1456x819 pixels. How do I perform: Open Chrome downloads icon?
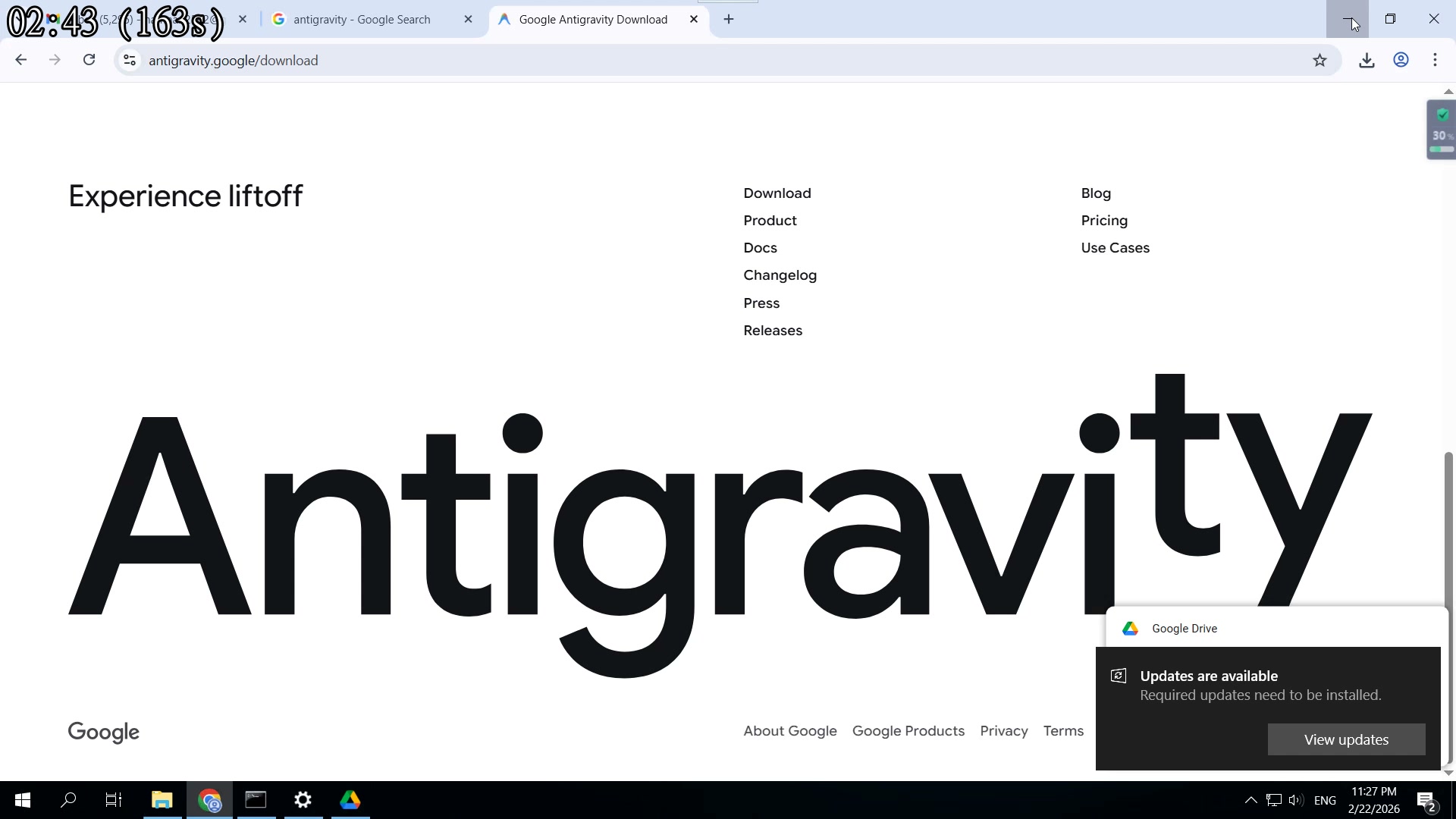pos(1367,61)
